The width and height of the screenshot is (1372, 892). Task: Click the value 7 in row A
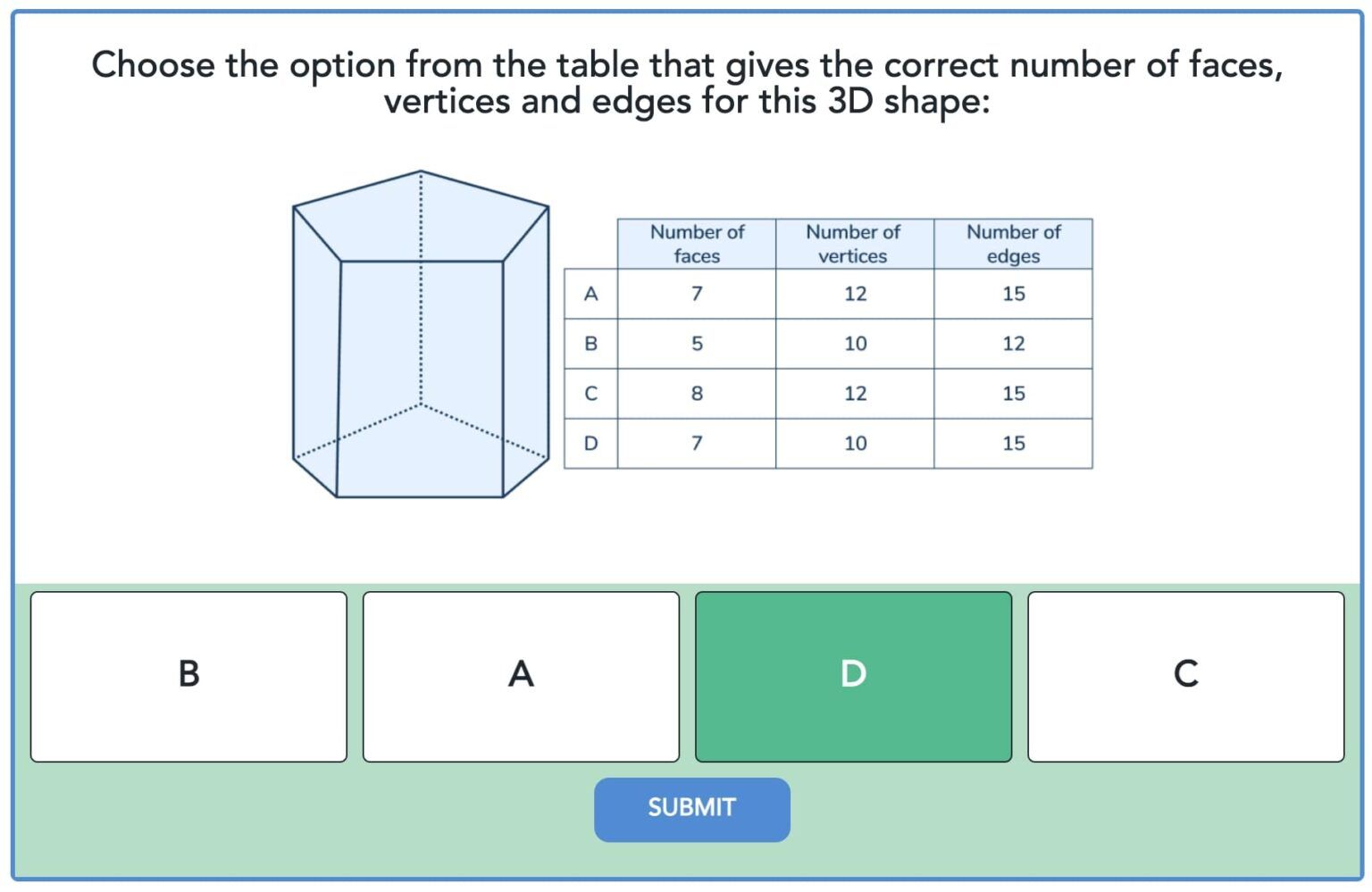(698, 294)
